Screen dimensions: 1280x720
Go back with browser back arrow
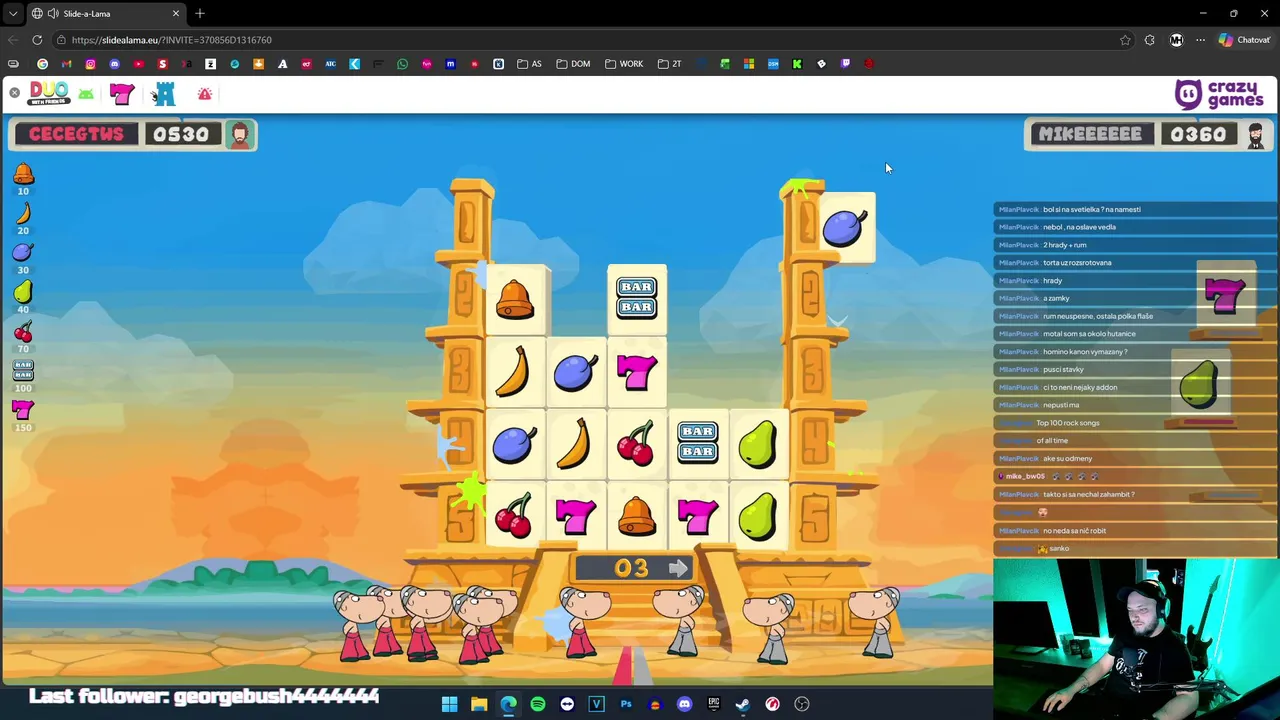click(12, 40)
